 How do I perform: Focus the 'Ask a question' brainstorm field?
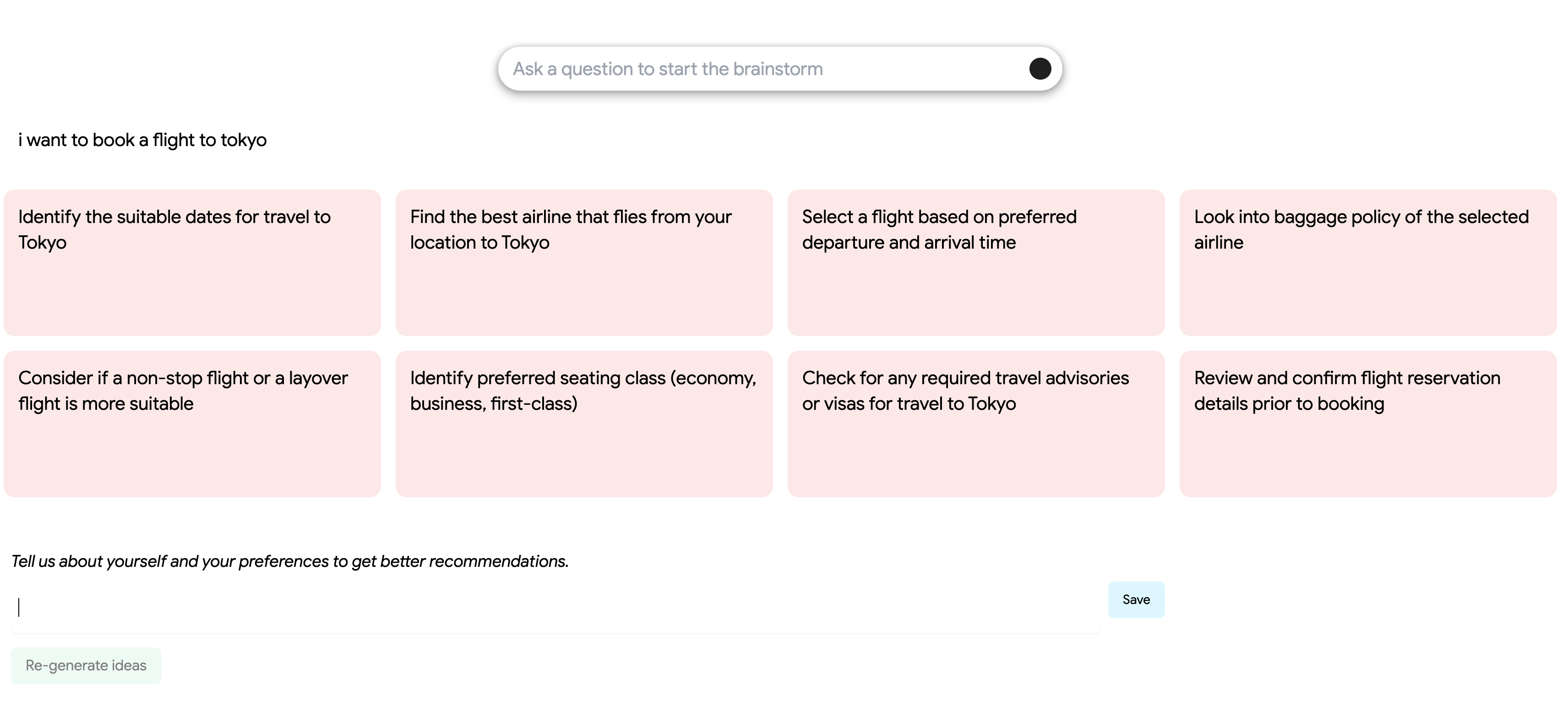[x=761, y=69]
